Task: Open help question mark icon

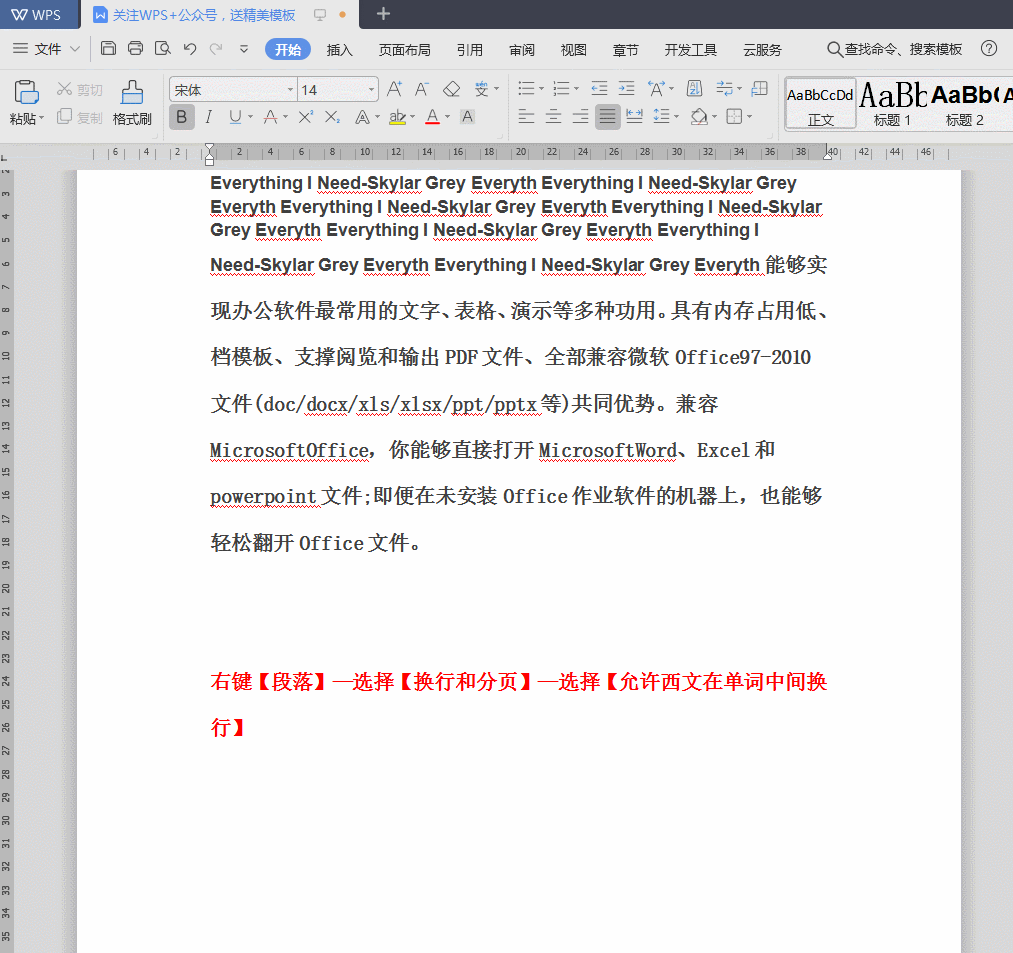Action: [988, 48]
